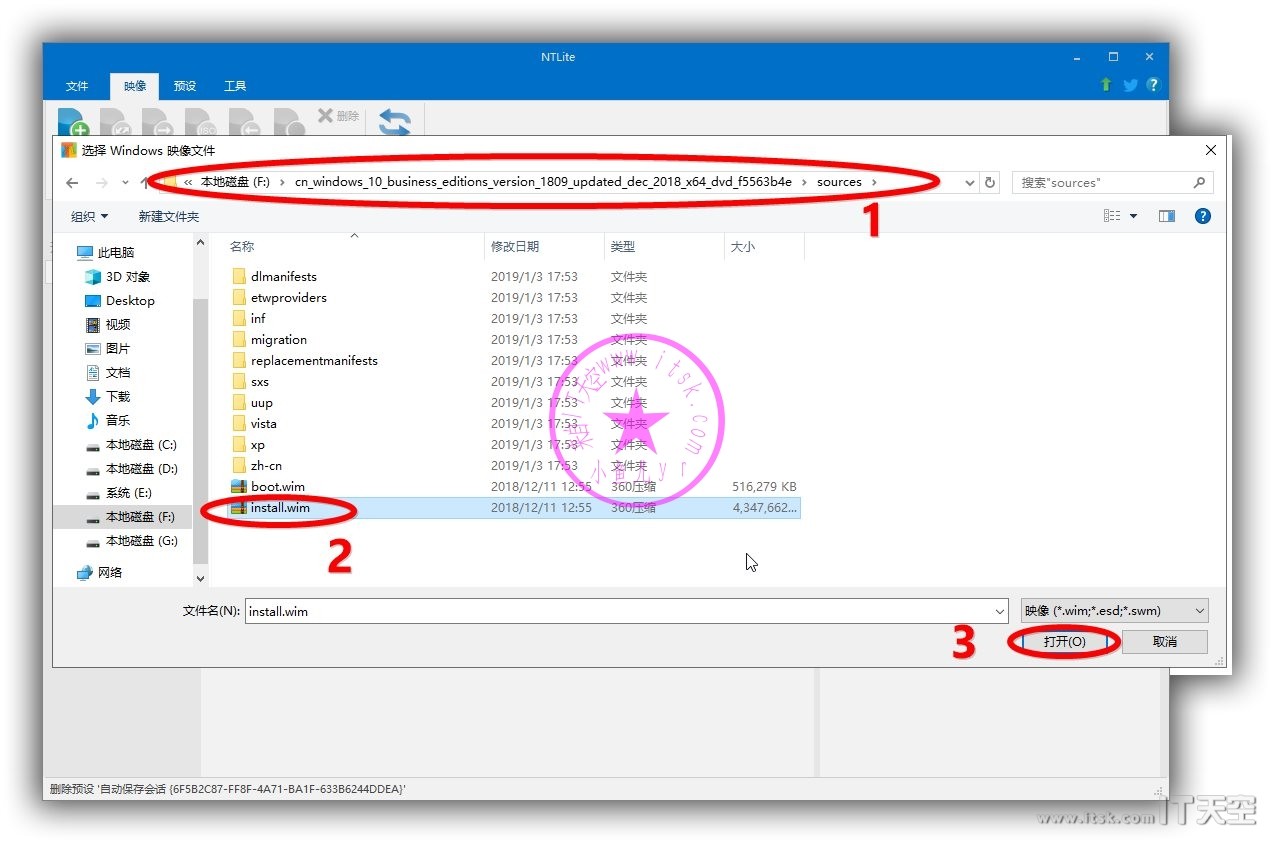This screenshot has height=843, width=1274.
Task: Select 本地磁盘 (G:) drive
Action: tap(131, 541)
